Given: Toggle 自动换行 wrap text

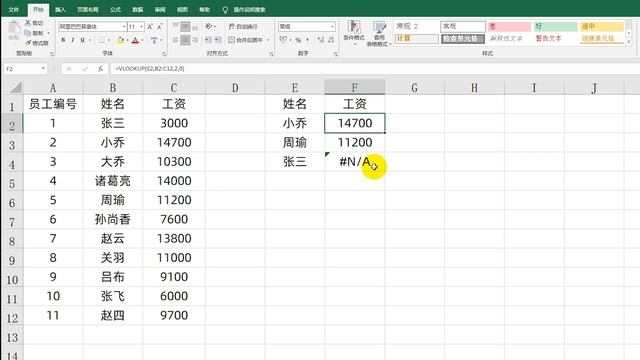Looking at the screenshot, I should click(243, 27).
